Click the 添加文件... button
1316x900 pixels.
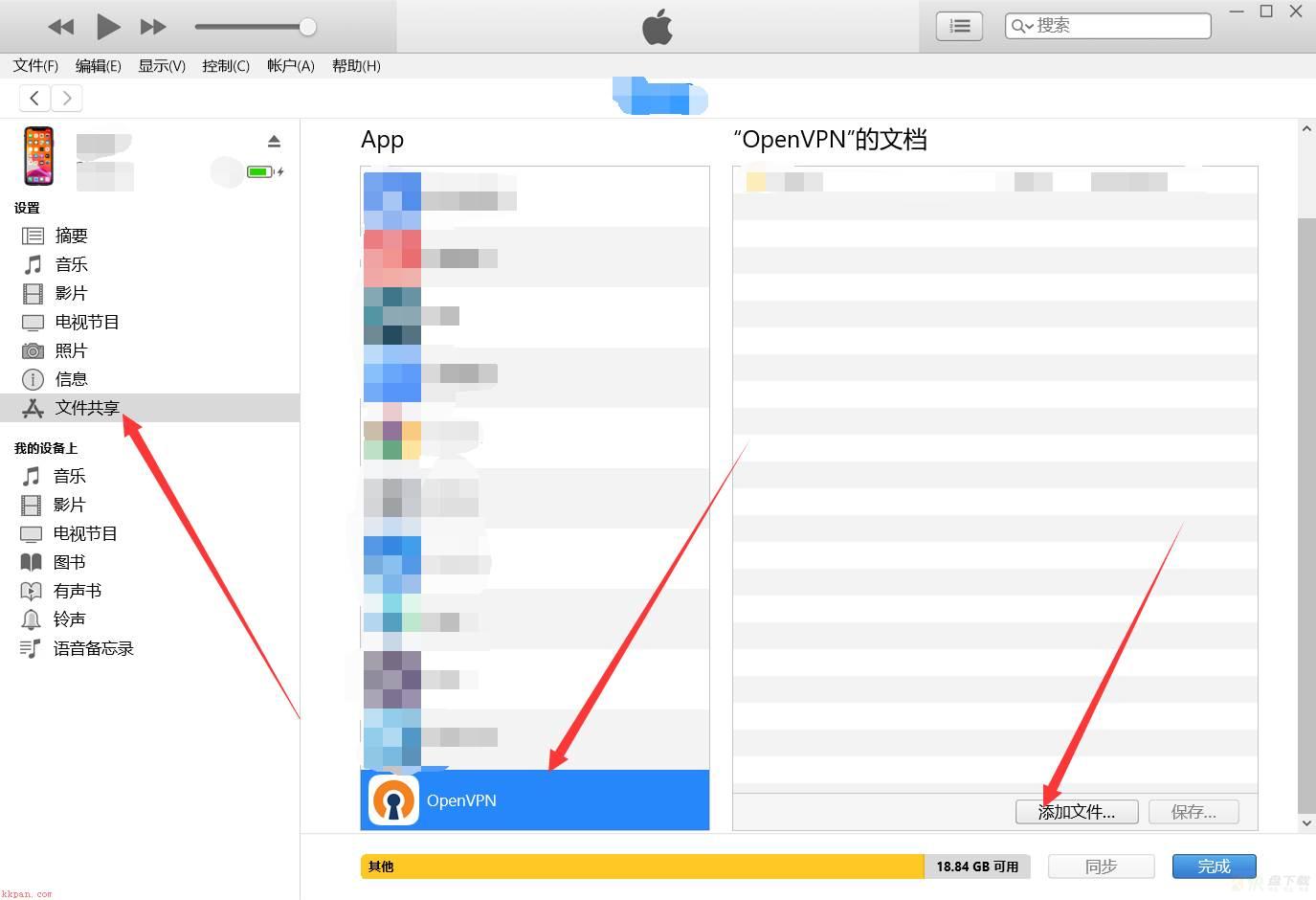[x=1077, y=812]
